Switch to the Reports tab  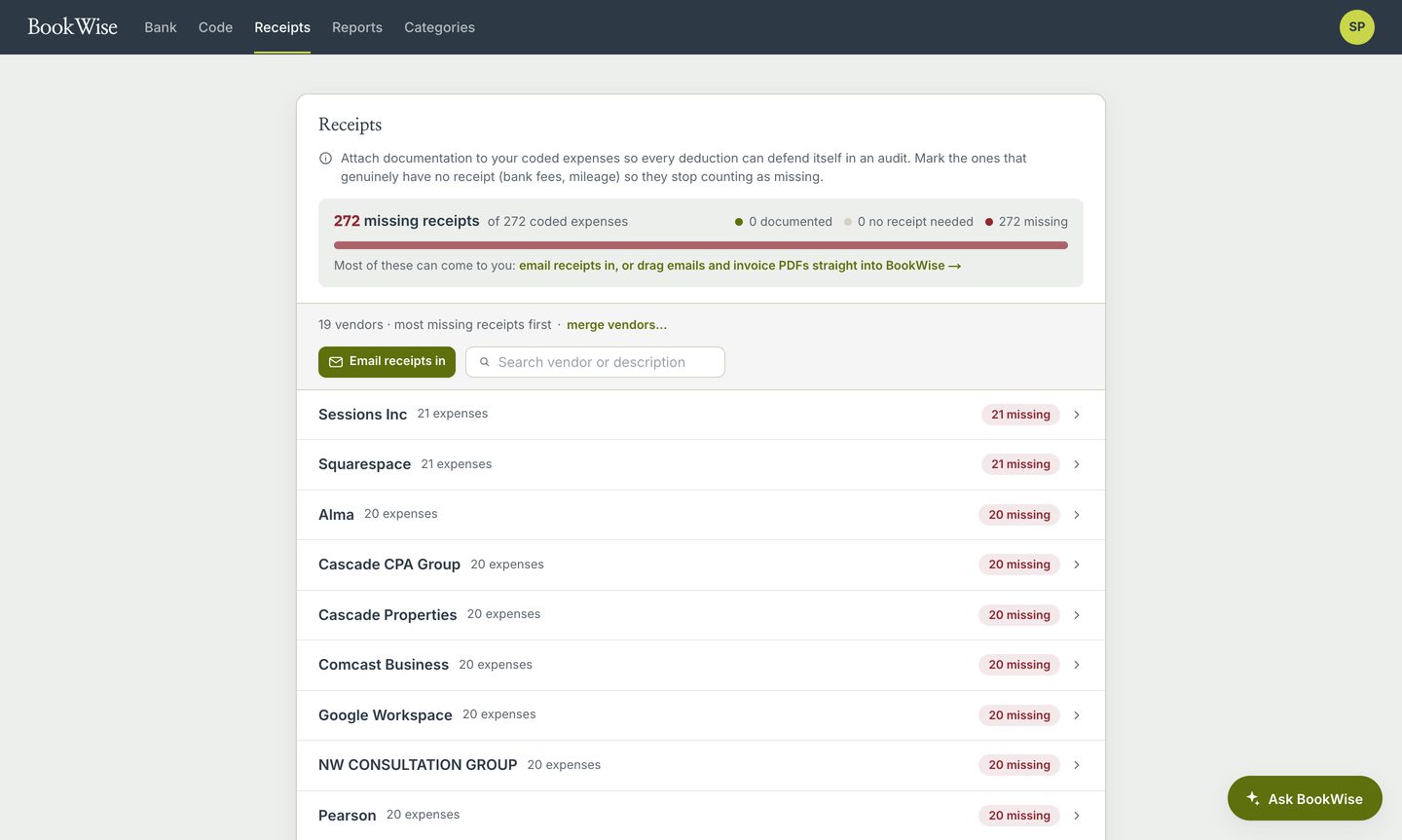point(357,27)
